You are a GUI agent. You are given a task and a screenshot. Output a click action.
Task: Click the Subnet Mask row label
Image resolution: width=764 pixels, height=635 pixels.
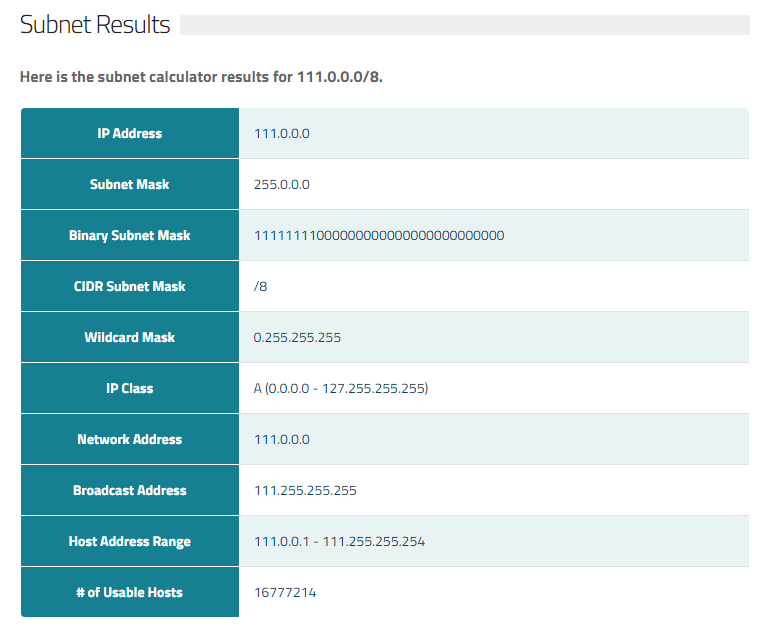tap(129, 185)
